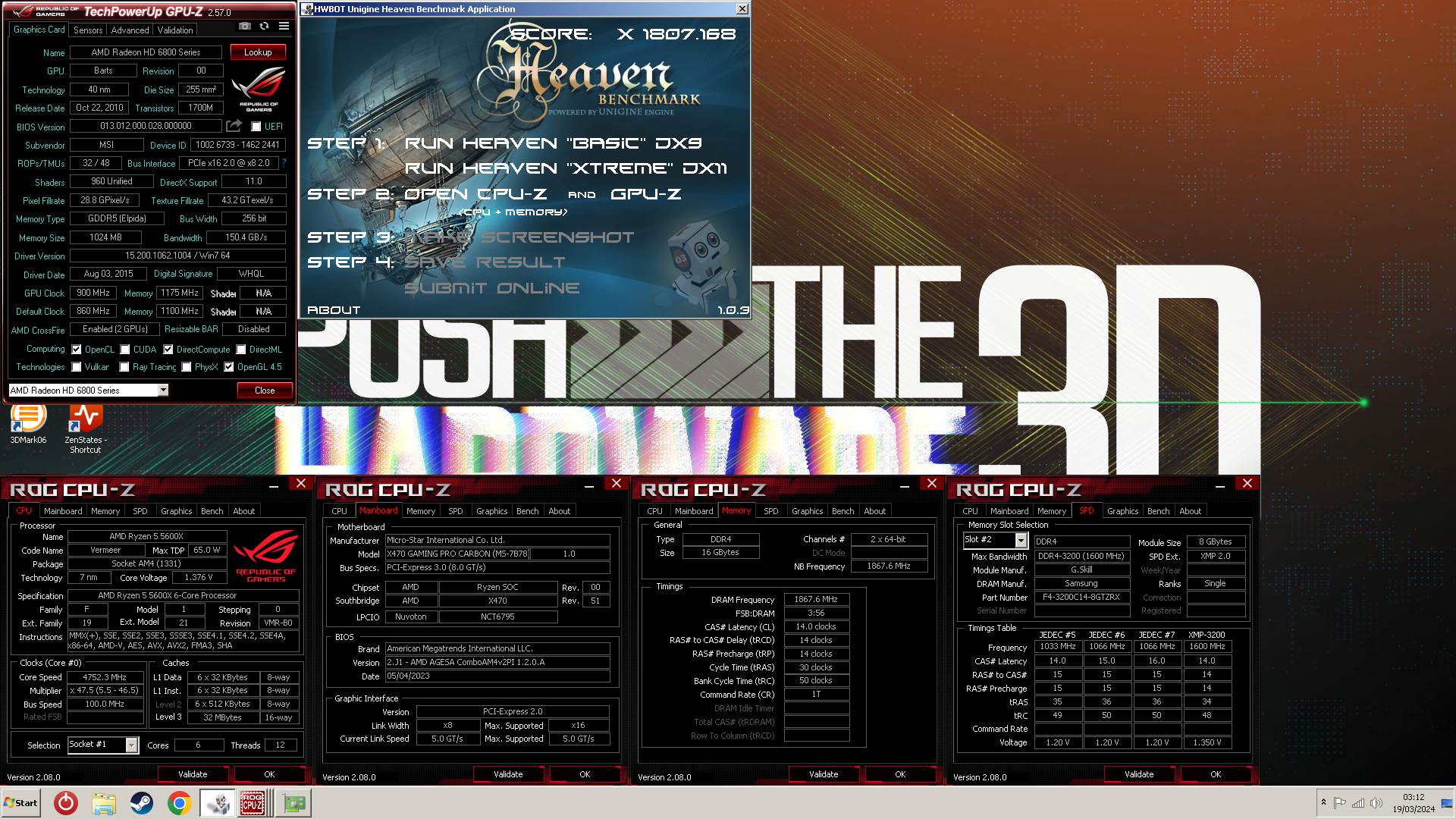Click the GPU-Z refresh icon
The image size is (1456, 819).
pyautogui.click(x=264, y=26)
